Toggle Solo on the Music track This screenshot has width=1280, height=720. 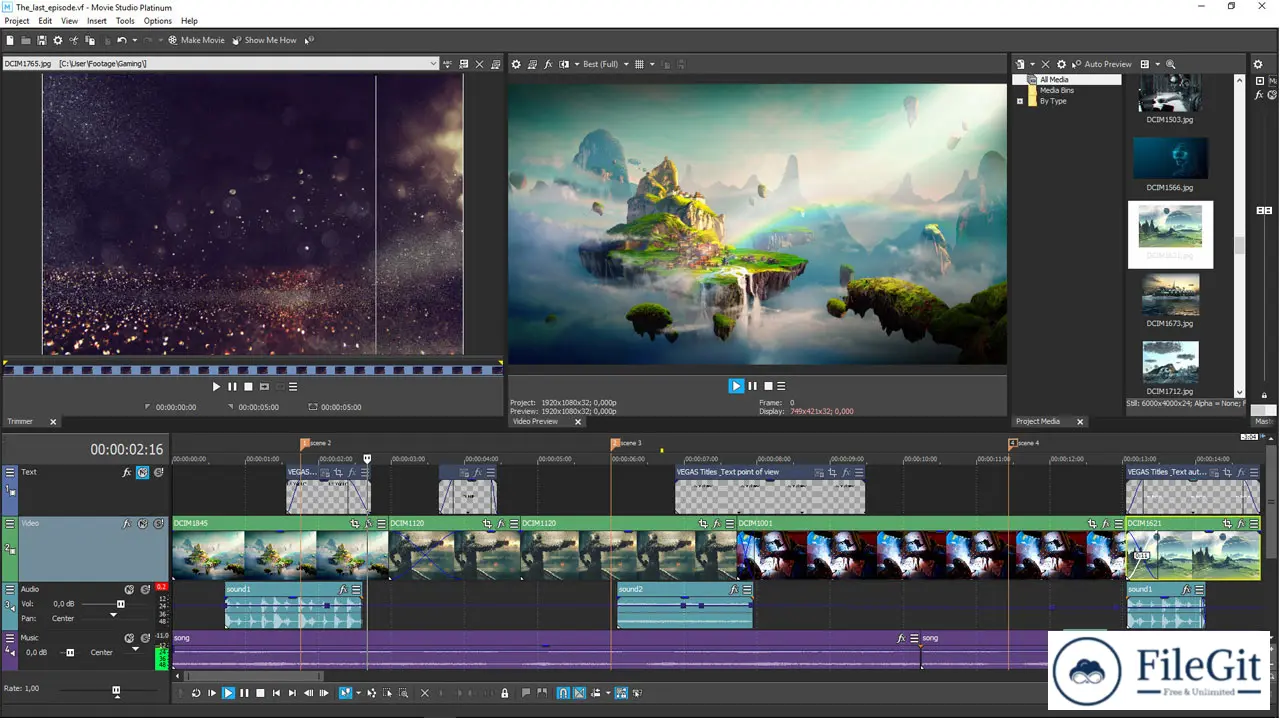tap(145, 638)
